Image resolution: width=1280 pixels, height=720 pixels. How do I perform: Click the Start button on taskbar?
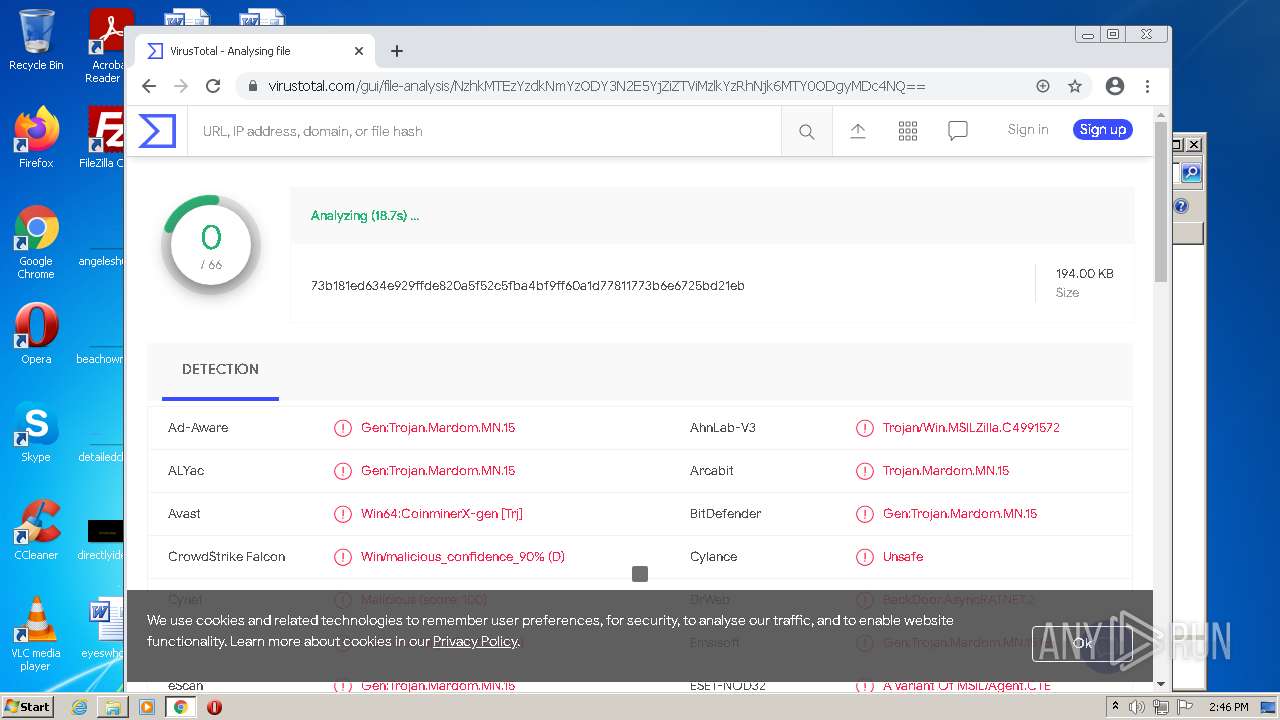28,706
